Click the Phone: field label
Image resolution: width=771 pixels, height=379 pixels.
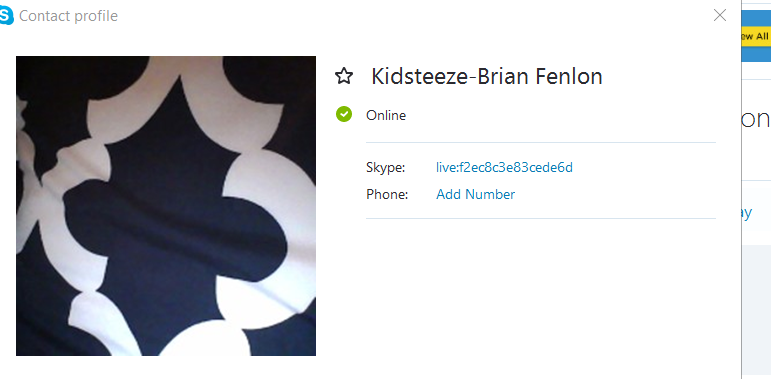[x=387, y=194]
